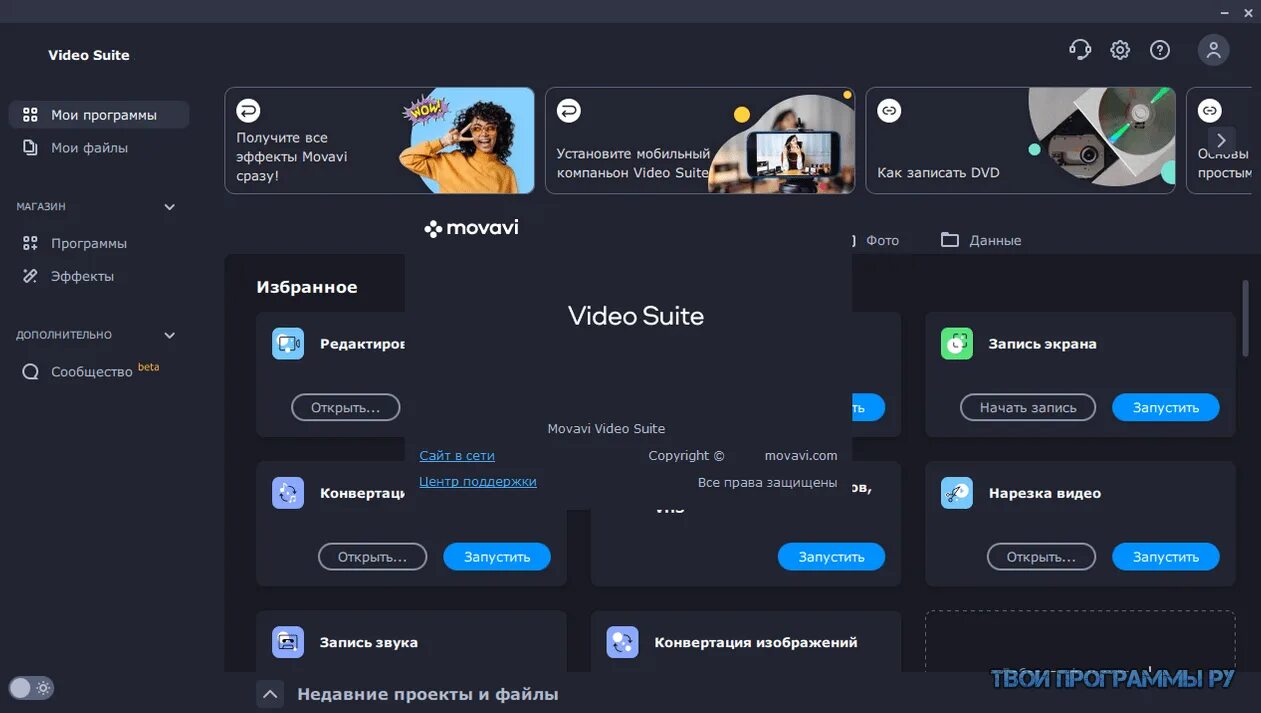
Task: Open the support headset icon
Action: (1079, 50)
